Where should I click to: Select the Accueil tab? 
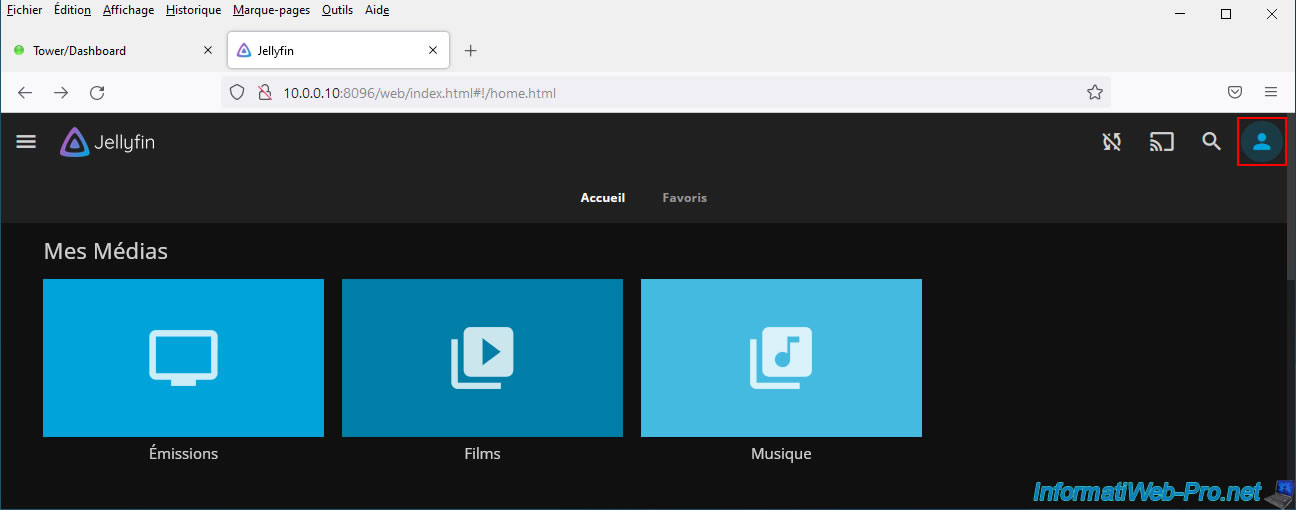pos(602,198)
